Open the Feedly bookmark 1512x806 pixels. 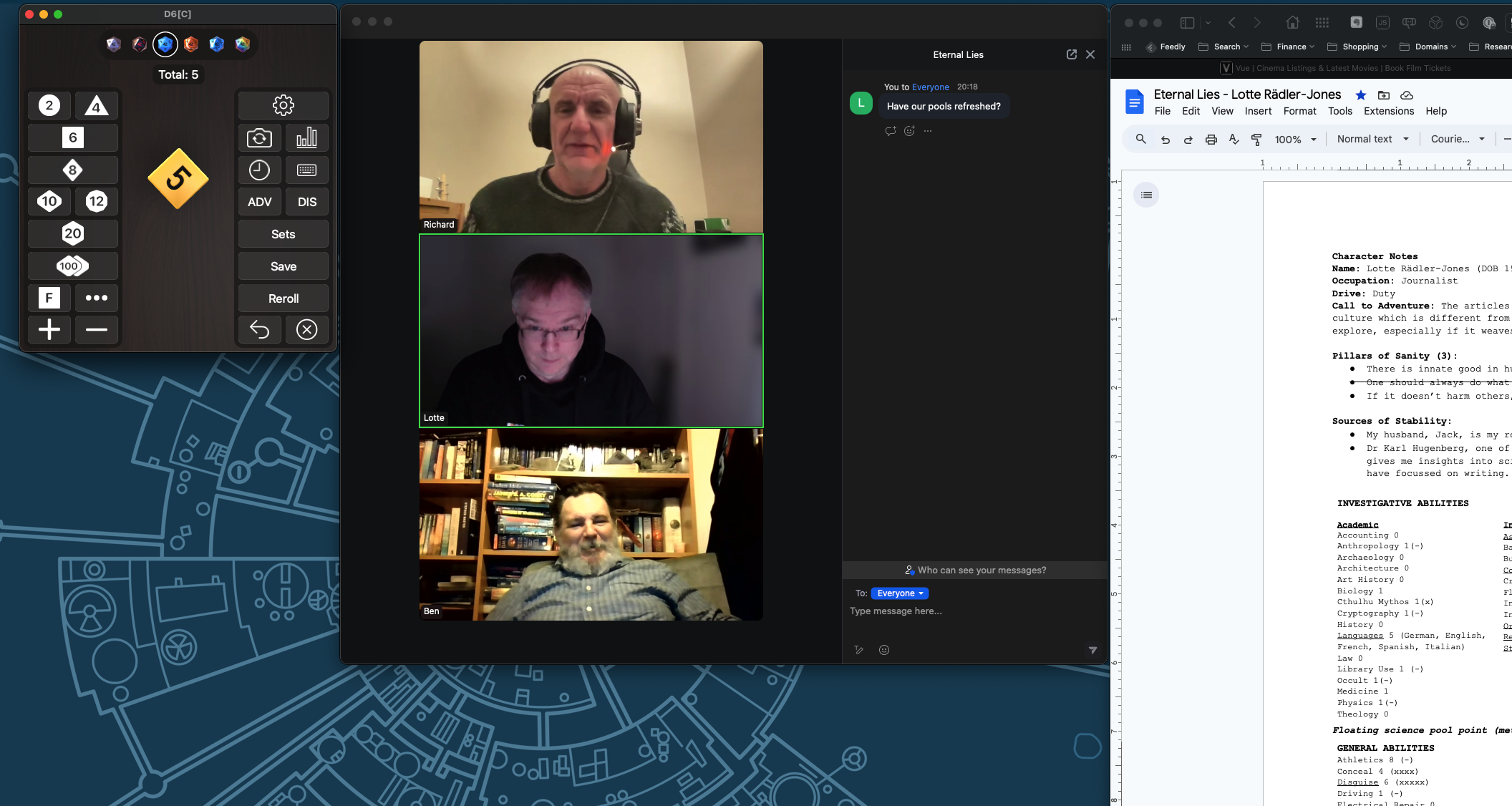pyautogui.click(x=1165, y=47)
